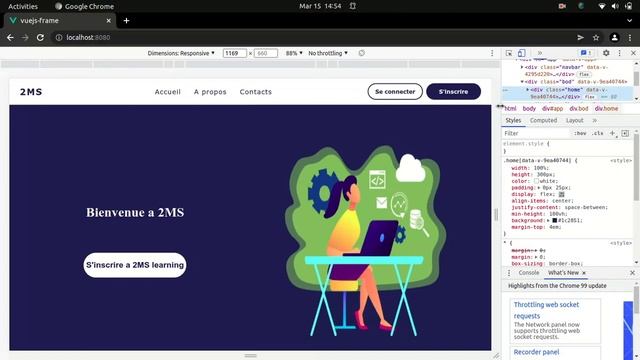Open device toolbar more options menu
640x360 pixels.
pyautogui.click(x=492, y=53)
